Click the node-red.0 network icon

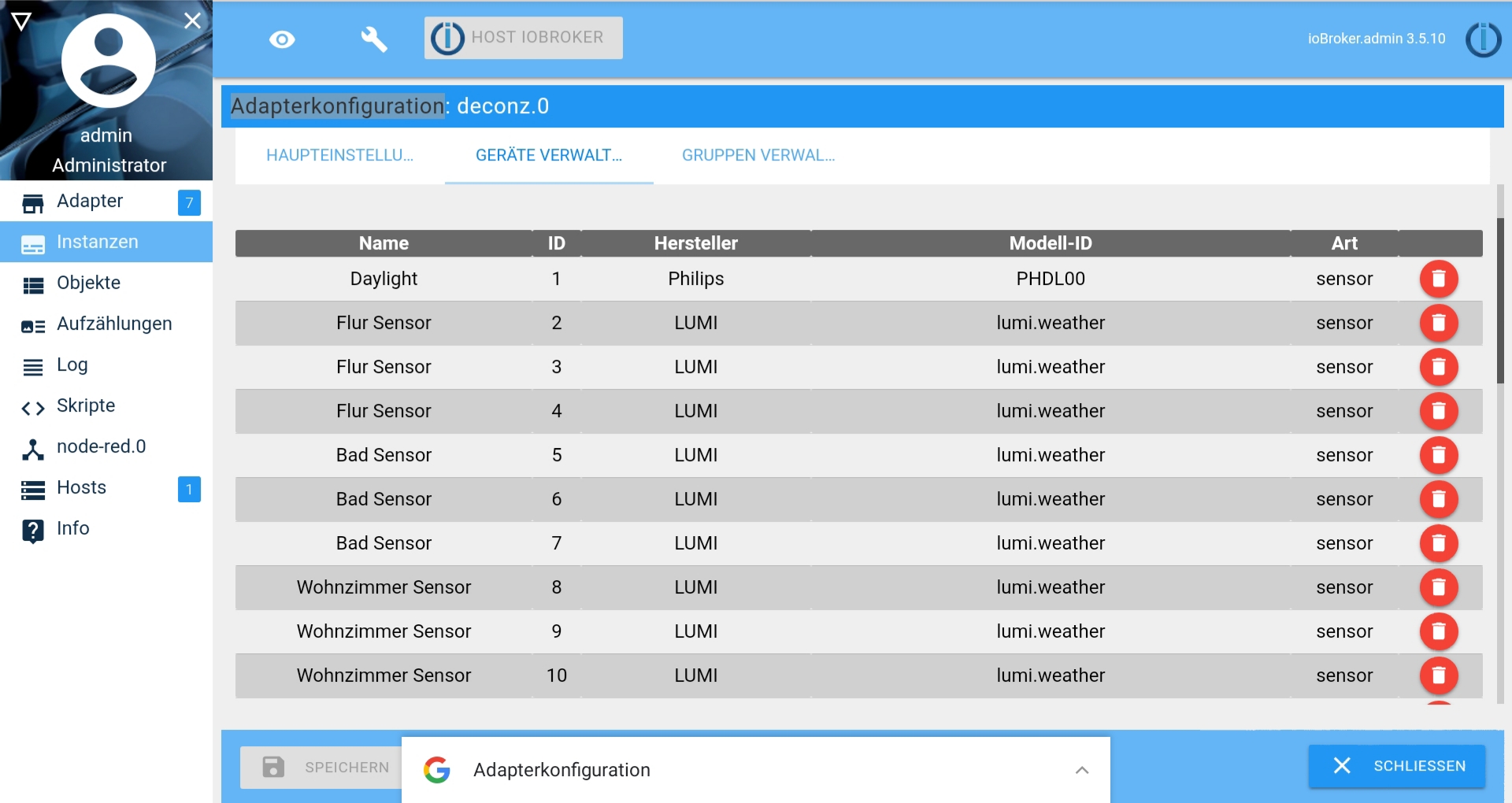click(x=33, y=449)
